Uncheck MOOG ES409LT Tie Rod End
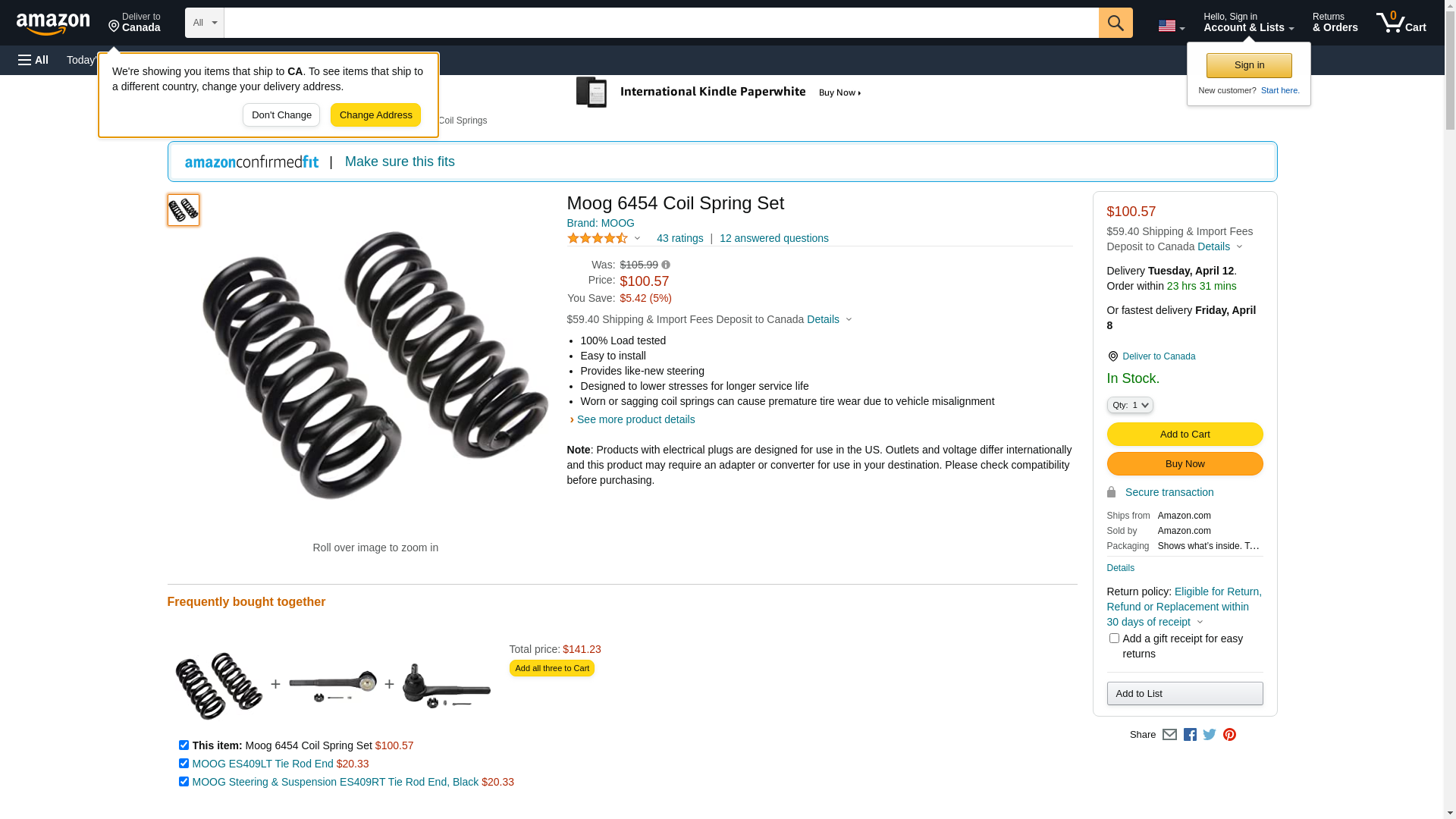 click(184, 763)
